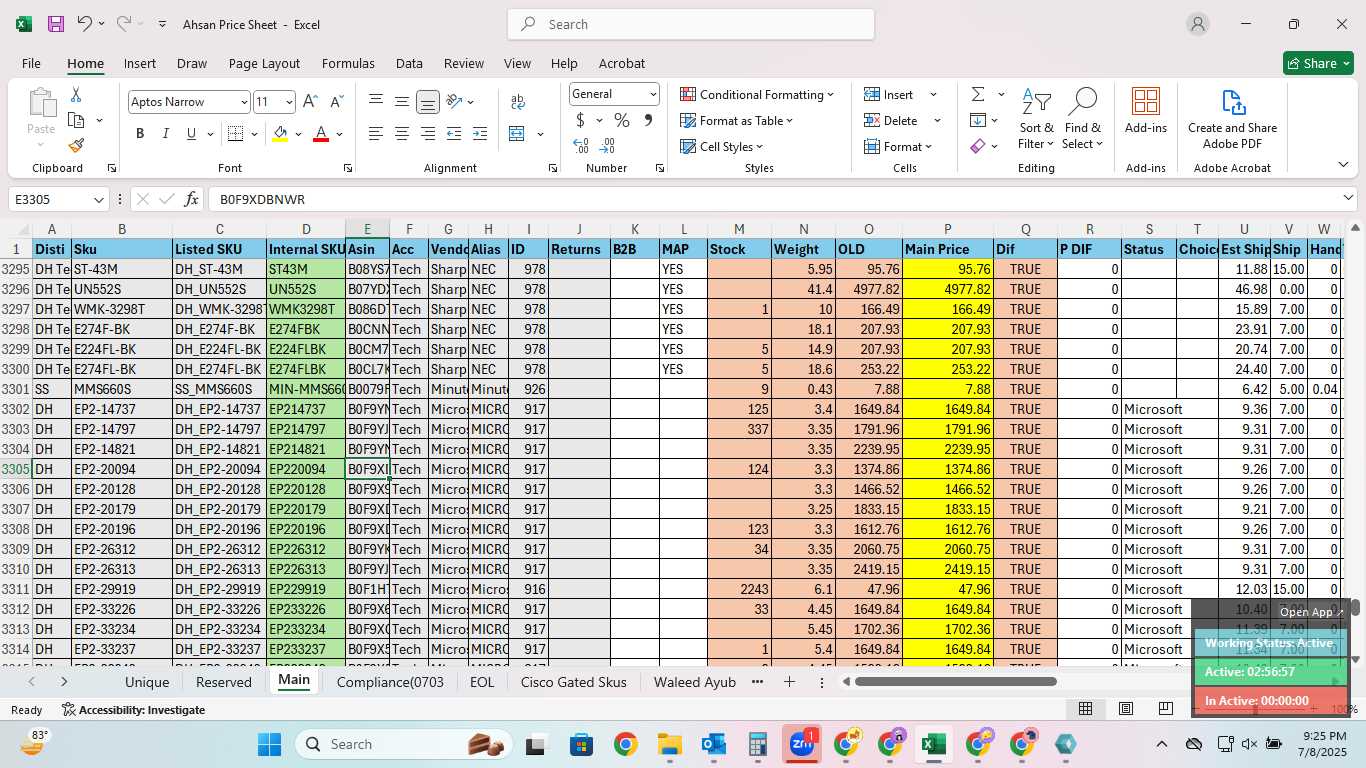The width and height of the screenshot is (1366, 768).
Task: Click the Format Painter brush icon
Action: point(76,145)
